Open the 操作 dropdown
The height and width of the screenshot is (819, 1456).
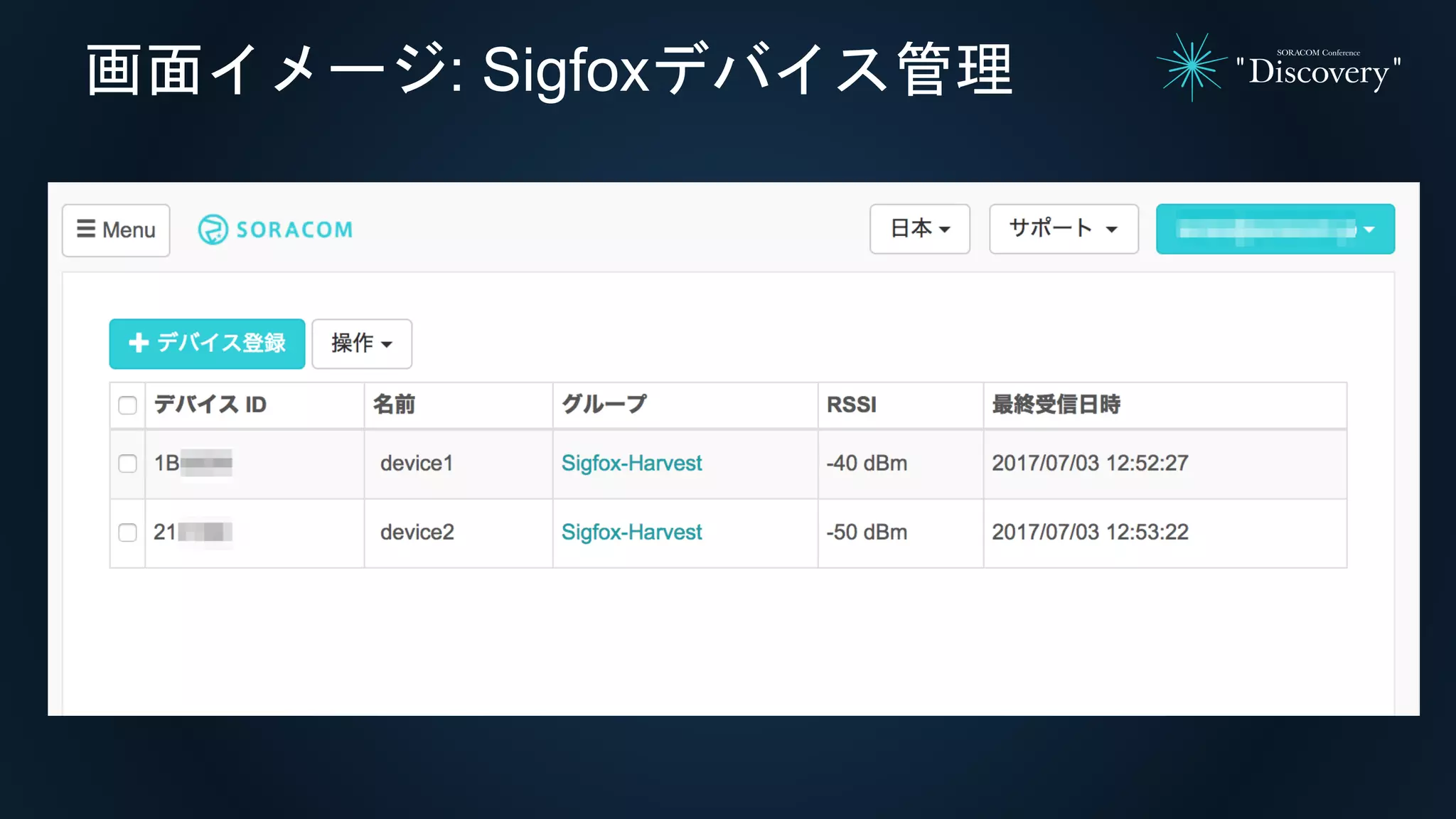pyautogui.click(x=362, y=343)
